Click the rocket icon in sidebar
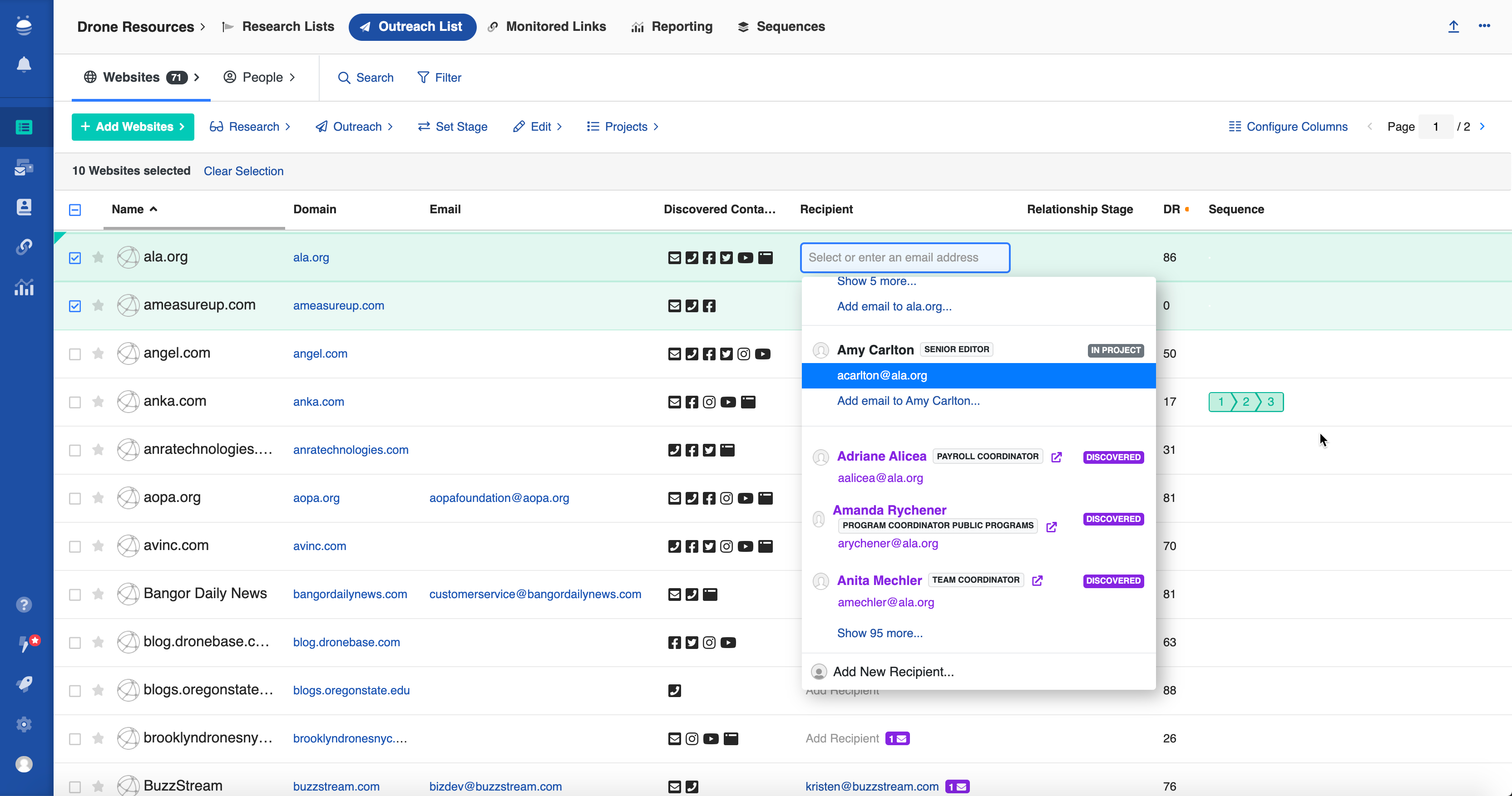The width and height of the screenshot is (1512, 796). [24, 684]
